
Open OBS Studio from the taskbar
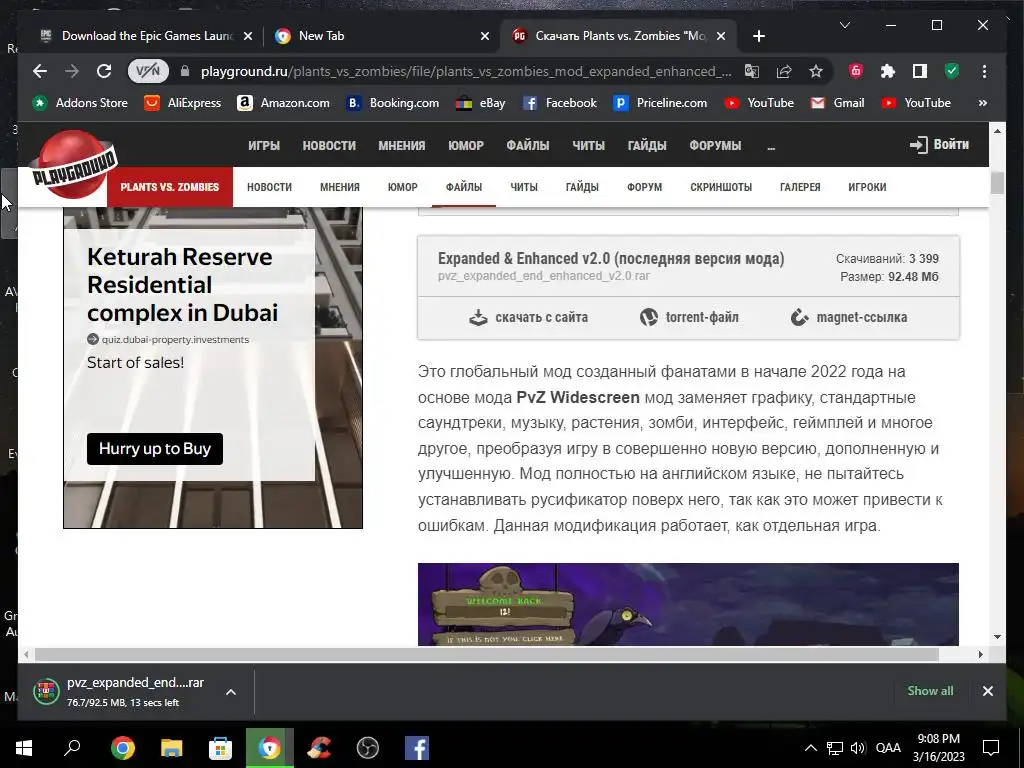coord(368,748)
